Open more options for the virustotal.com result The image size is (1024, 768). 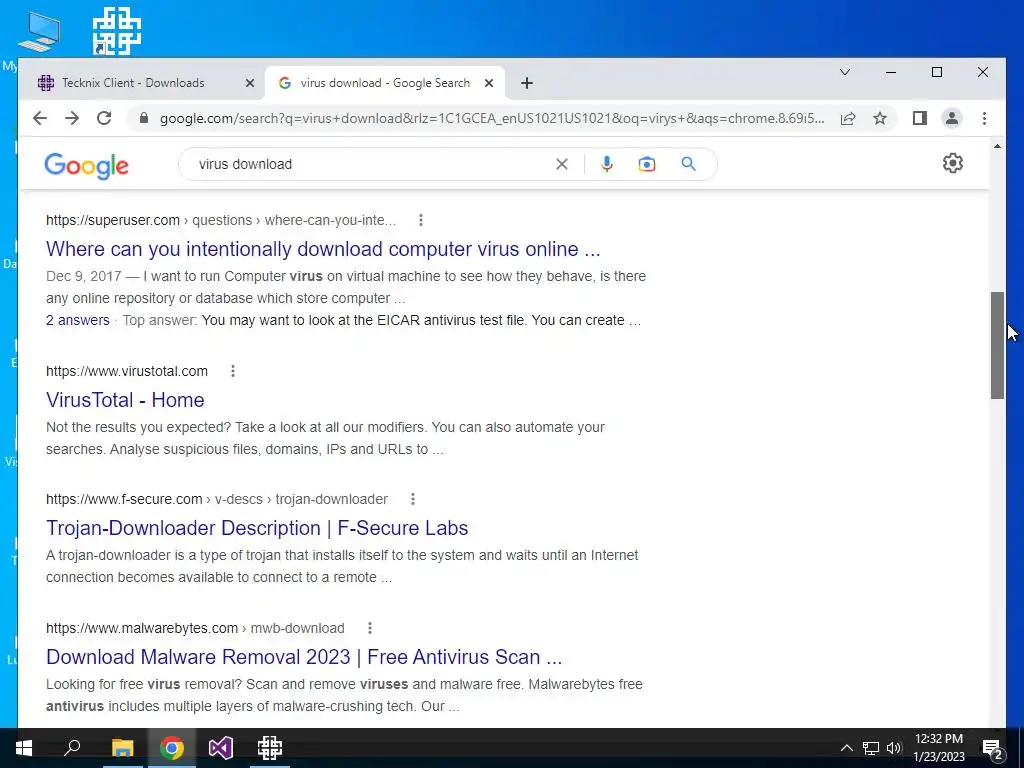[x=232, y=371]
